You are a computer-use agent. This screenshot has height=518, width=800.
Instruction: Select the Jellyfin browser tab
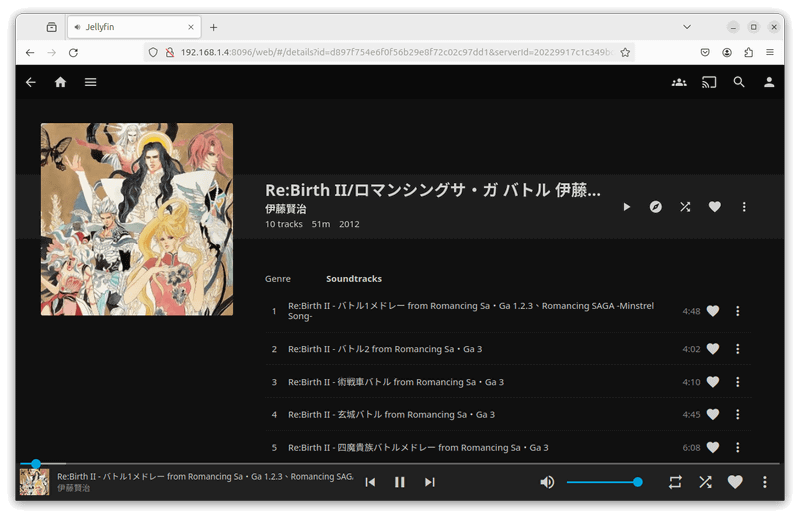pos(134,27)
